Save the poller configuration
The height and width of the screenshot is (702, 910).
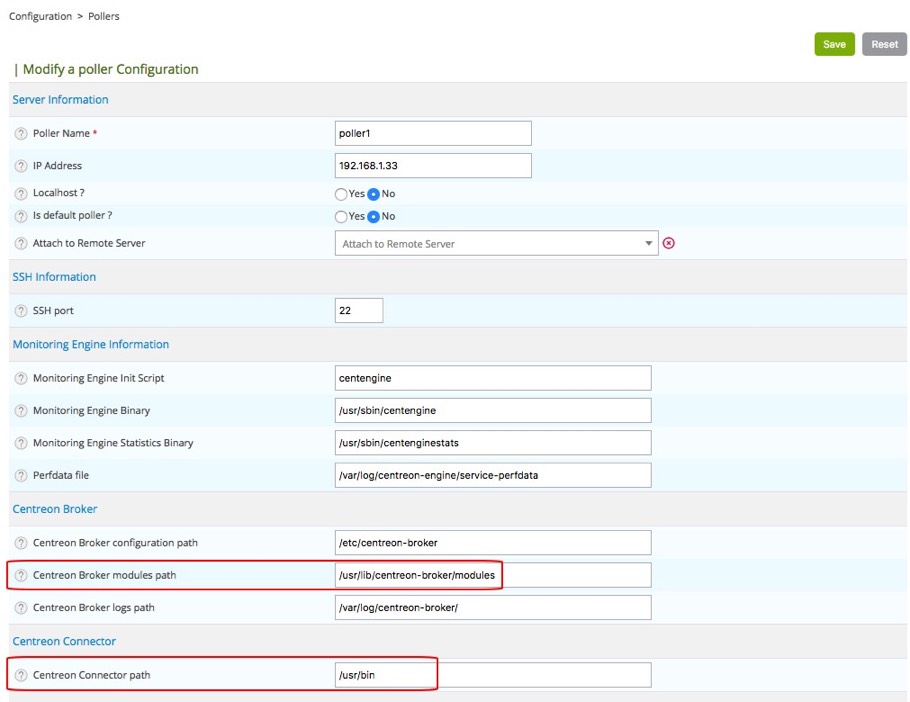pyautogui.click(x=834, y=44)
